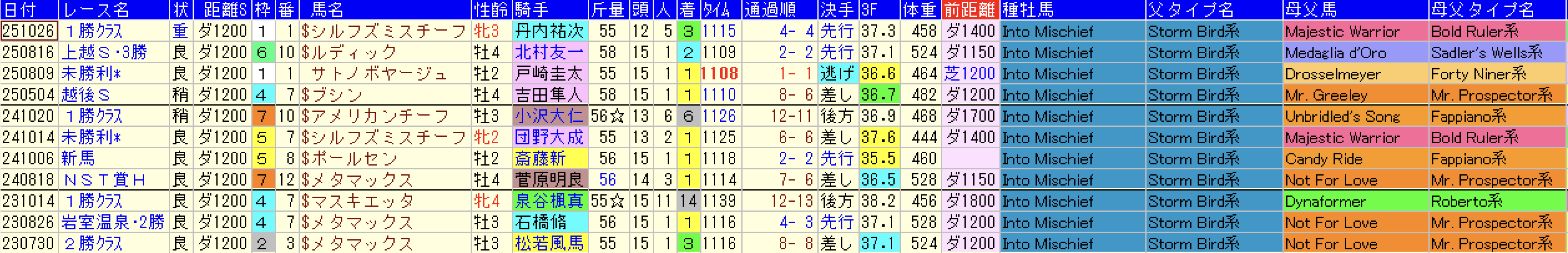Click the Medaglia d'Oro purple cell
1568x253 pixels.
[x=1355, y=52]
